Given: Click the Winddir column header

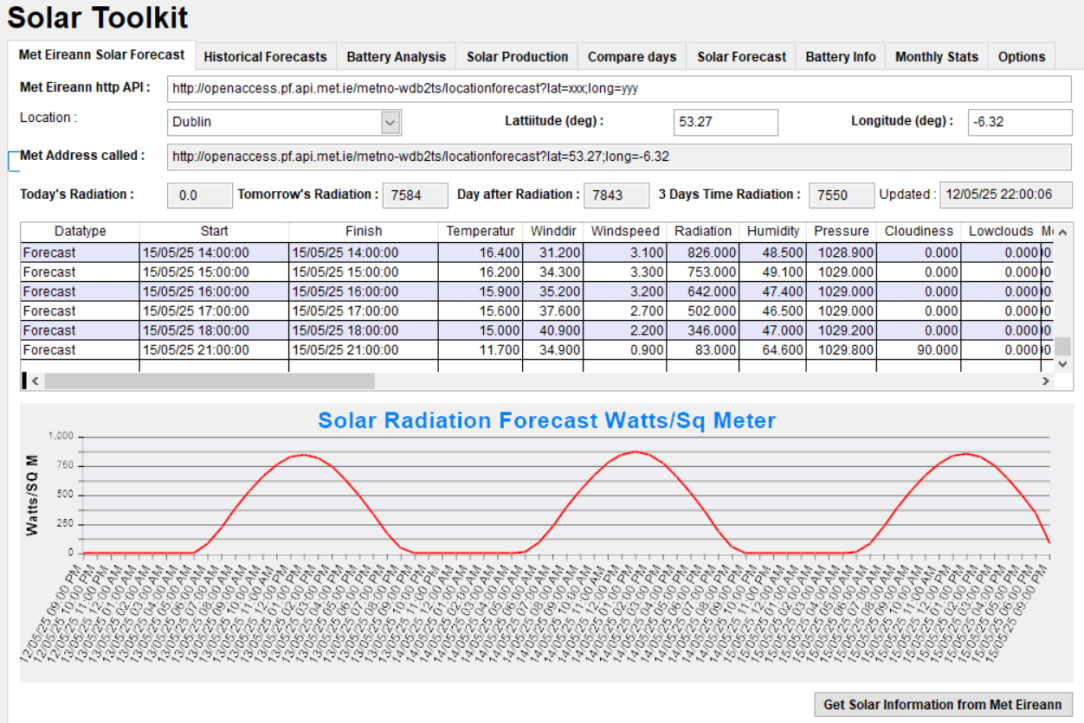Looking at the screenshot, I should coord(553,232).
